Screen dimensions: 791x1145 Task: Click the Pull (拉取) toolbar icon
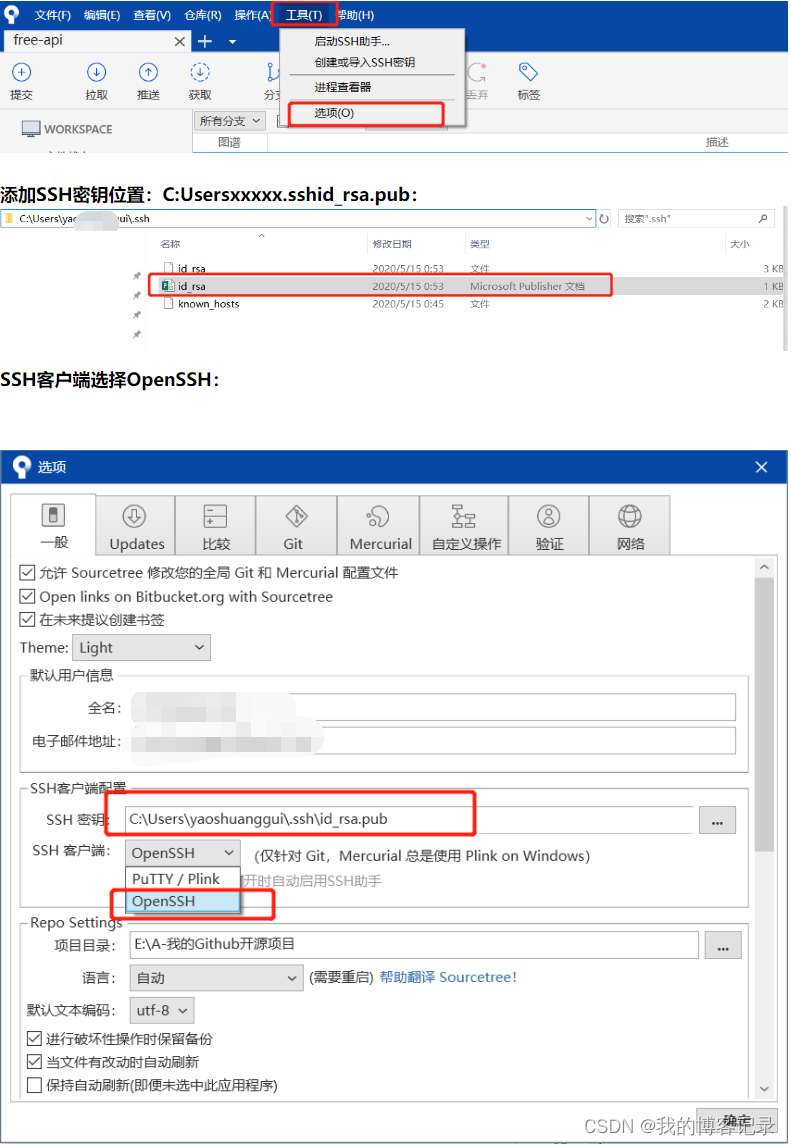click(96, 72)
